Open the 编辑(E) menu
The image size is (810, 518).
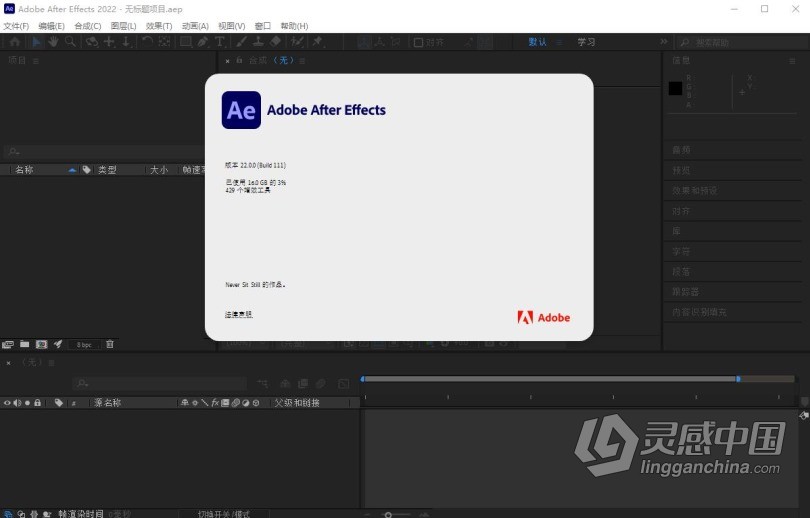pyautogui.click(x=52, y=26)
